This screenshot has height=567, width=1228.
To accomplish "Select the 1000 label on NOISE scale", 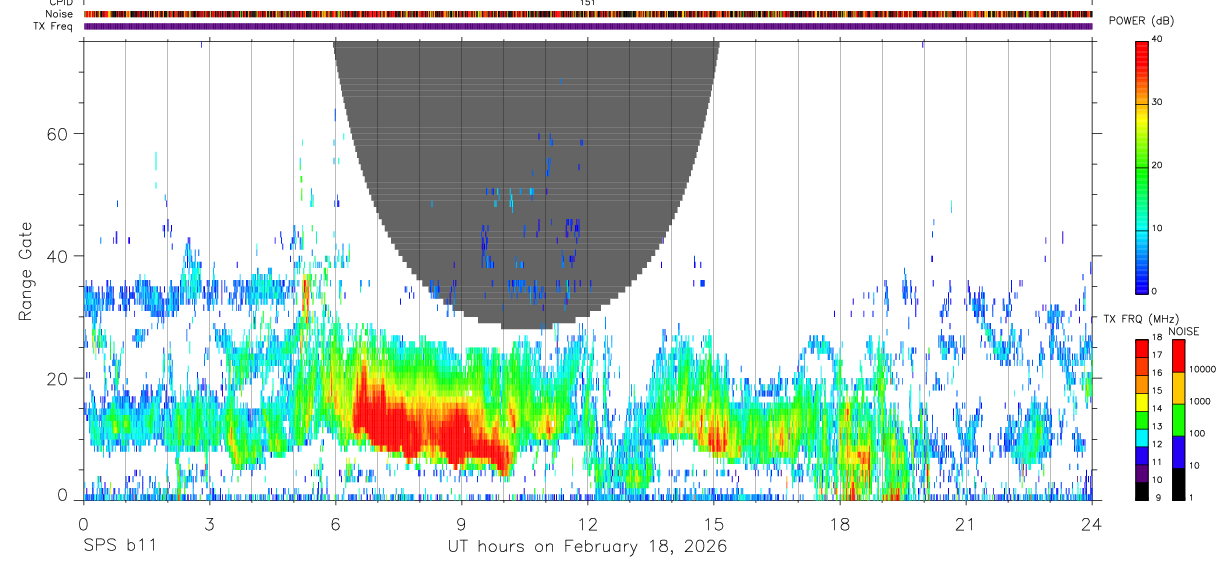I will [1199, 401].
